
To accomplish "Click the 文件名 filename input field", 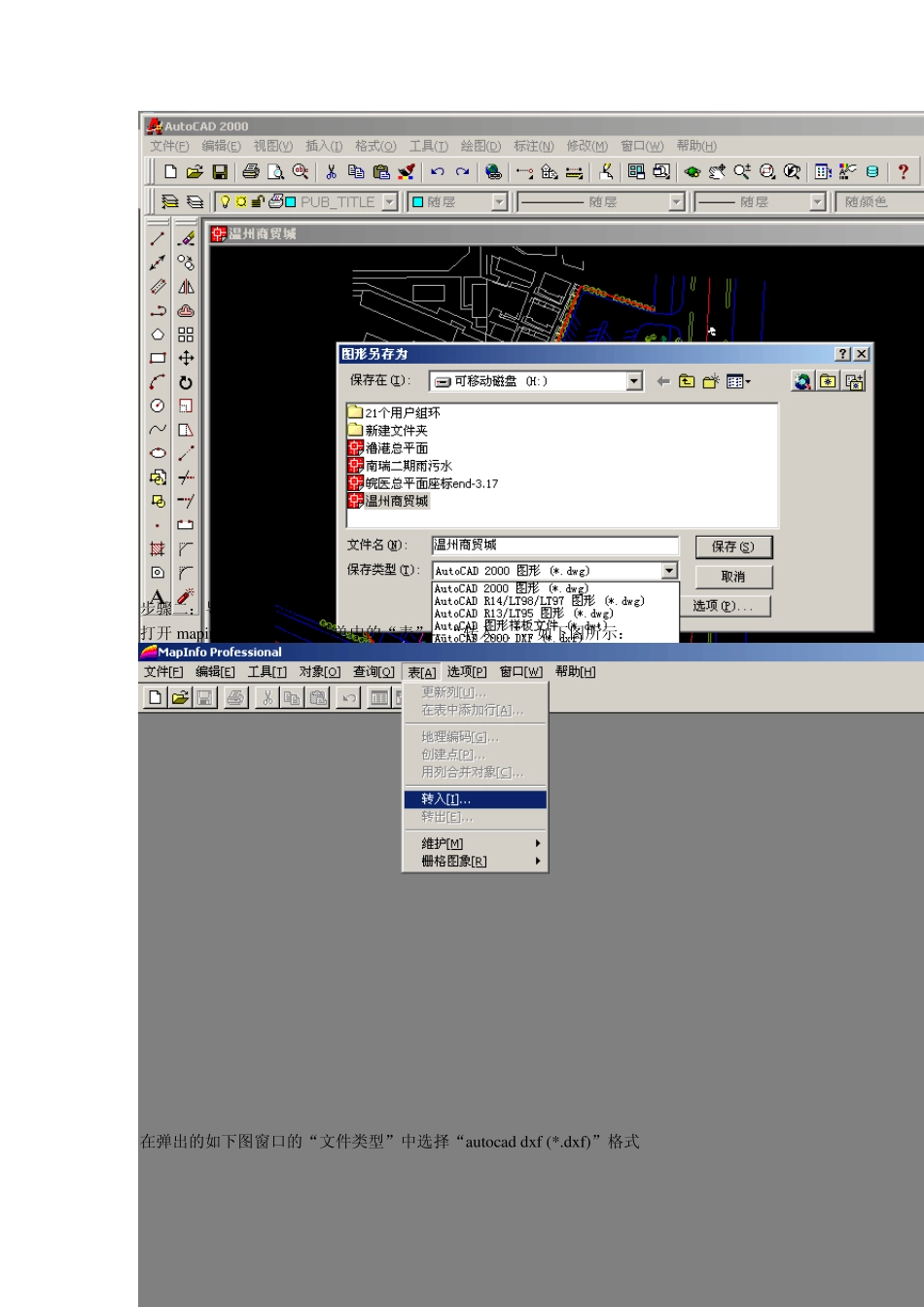I will 555,546.
